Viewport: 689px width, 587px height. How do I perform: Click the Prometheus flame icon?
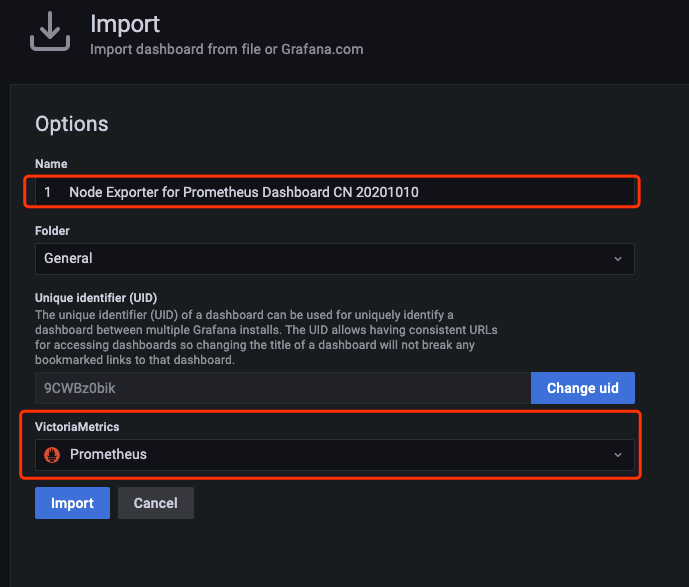pos(53,454)
